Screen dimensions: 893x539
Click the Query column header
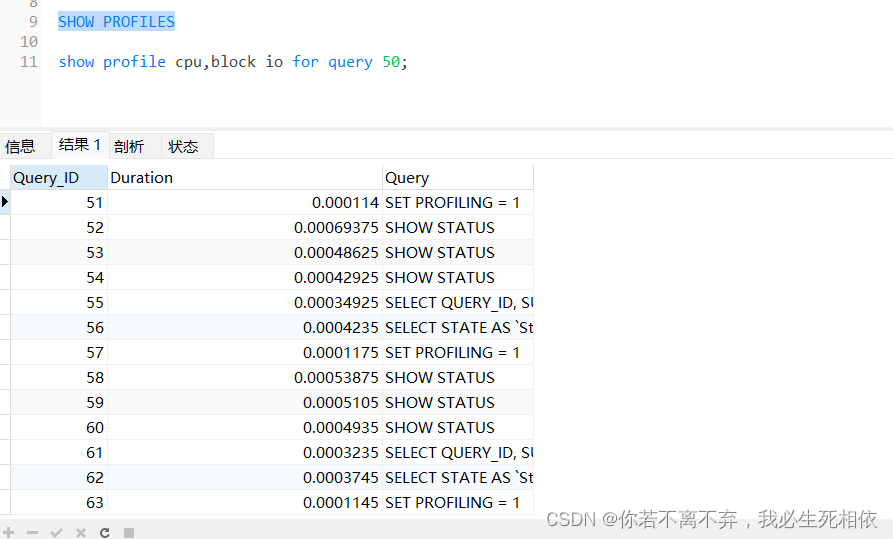tap(458, 178)
